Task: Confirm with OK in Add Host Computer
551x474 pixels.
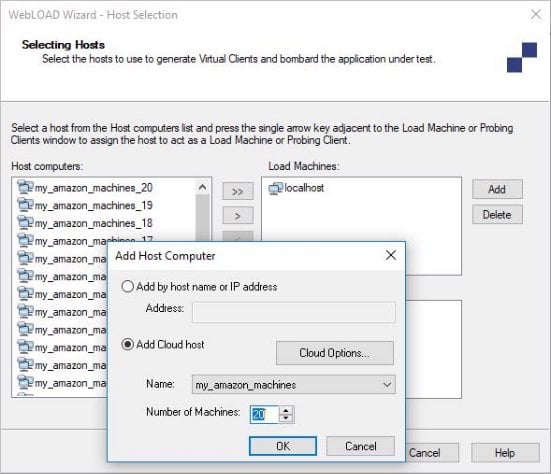Action: pos(283,446)
